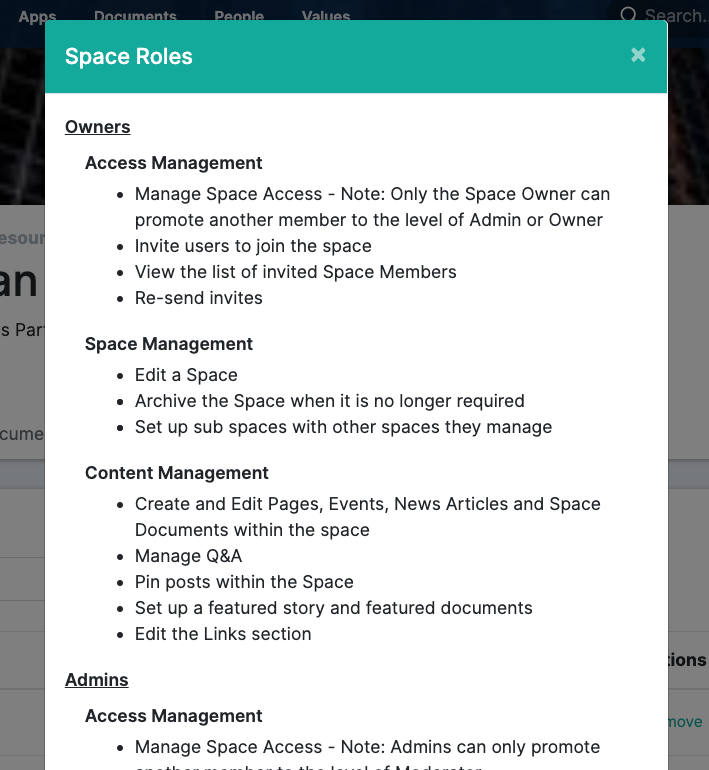Image resolution: width=709 pixels, height=770 pixels.
Task: Click 'Pin posts within the Space'
Action: 245,582
